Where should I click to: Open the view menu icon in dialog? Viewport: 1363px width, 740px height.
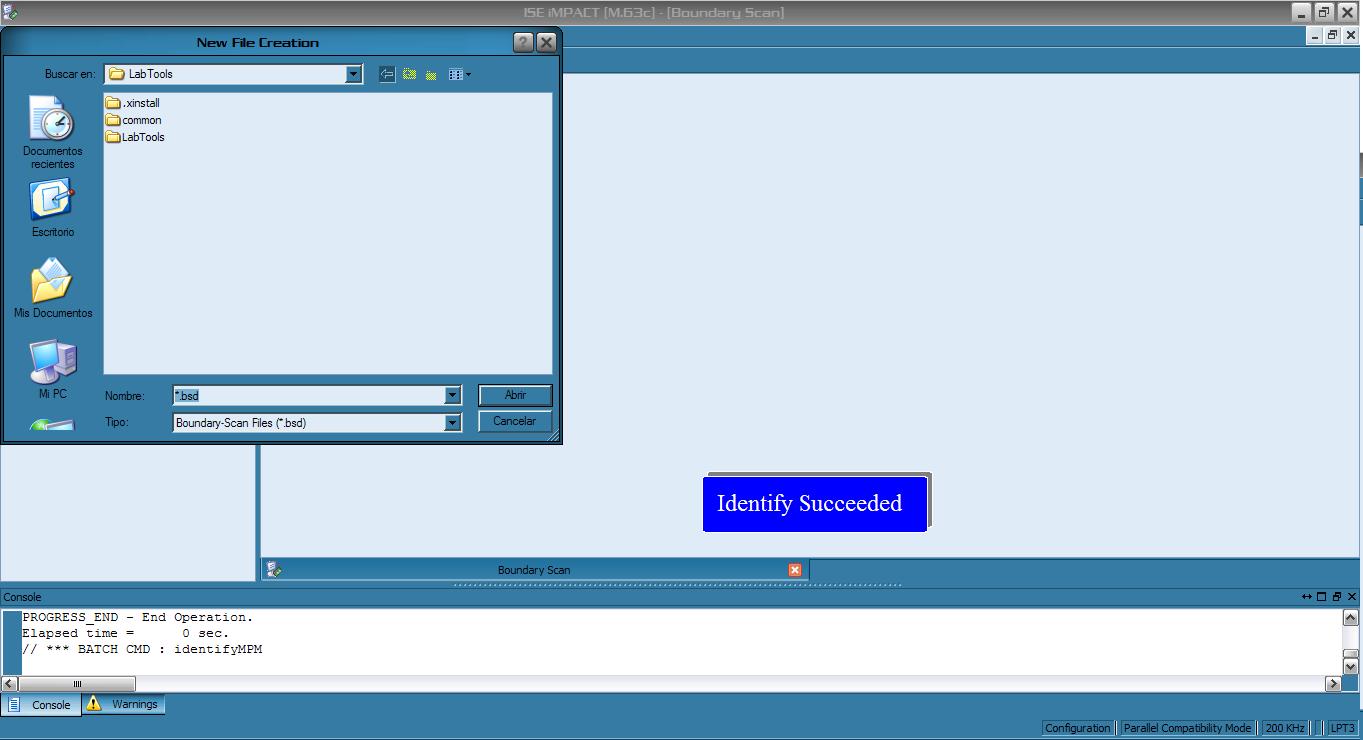pyautogui.click(x=459, y=74)
